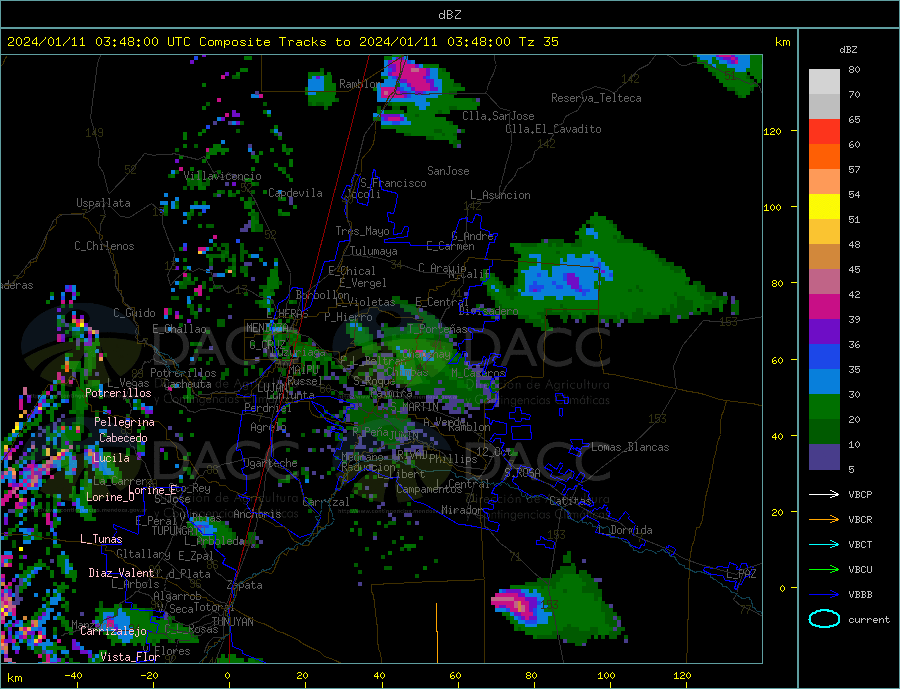Click the 'dBZ' title at top

tap(449, 15)
